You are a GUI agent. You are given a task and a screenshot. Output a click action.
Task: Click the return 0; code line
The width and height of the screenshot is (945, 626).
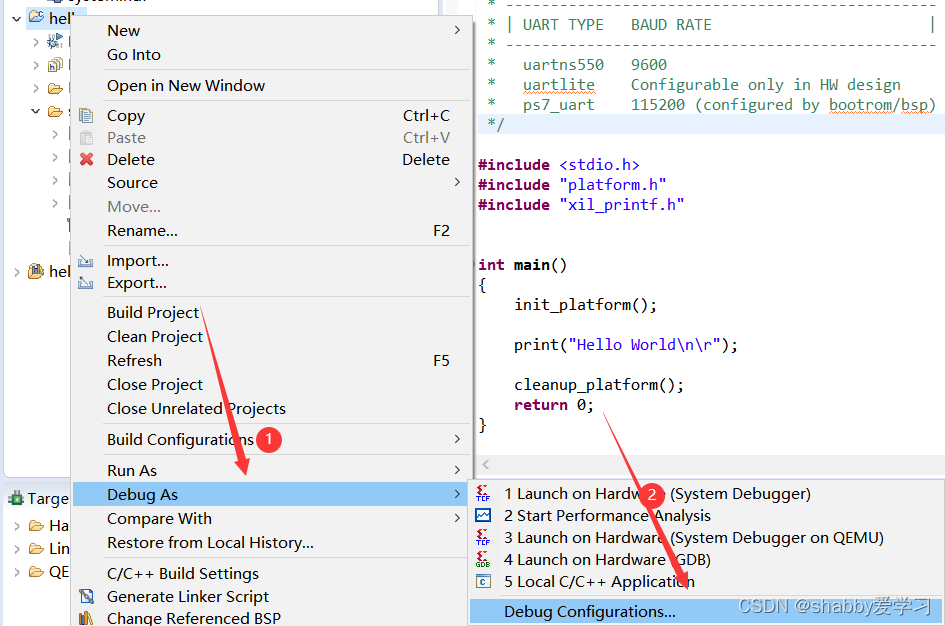click(x=554, y=405)
